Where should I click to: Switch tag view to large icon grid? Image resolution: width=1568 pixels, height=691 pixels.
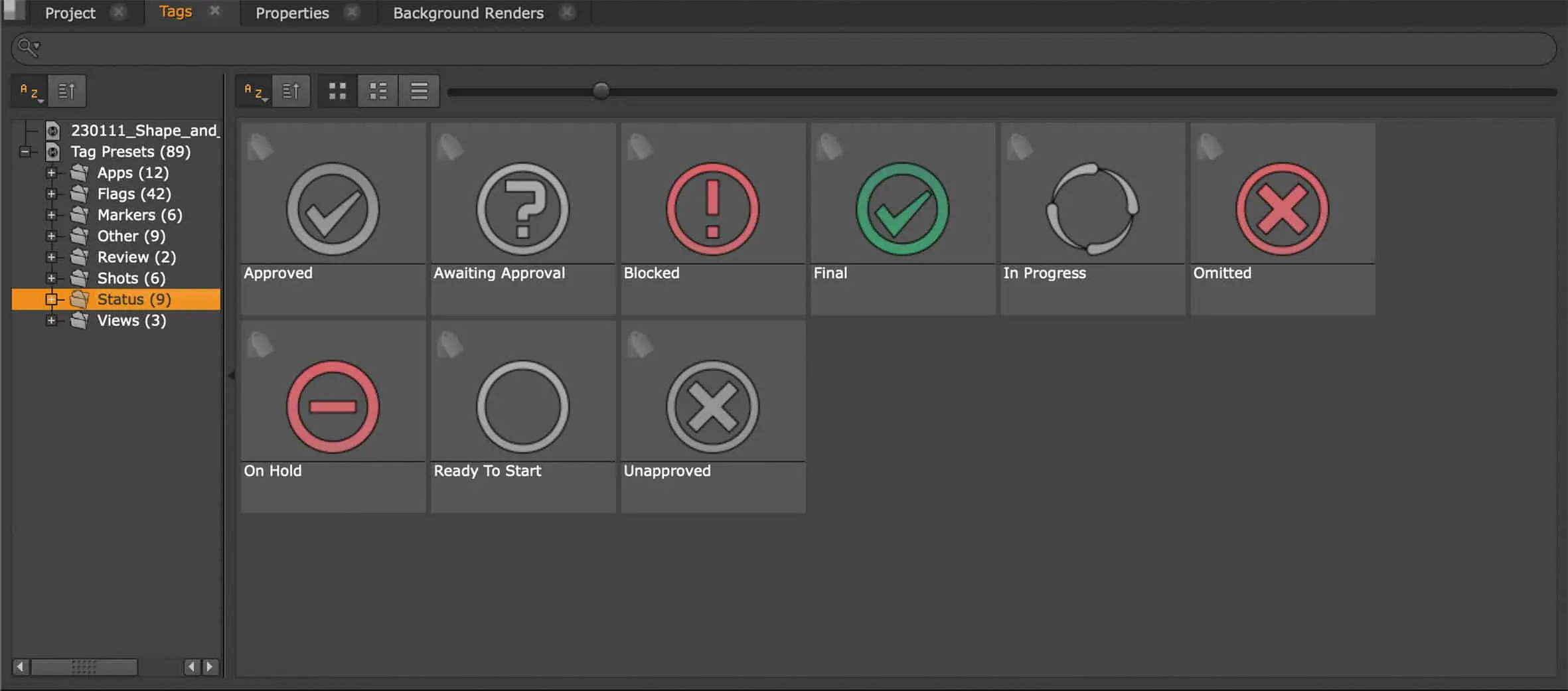tap(337, 91)
